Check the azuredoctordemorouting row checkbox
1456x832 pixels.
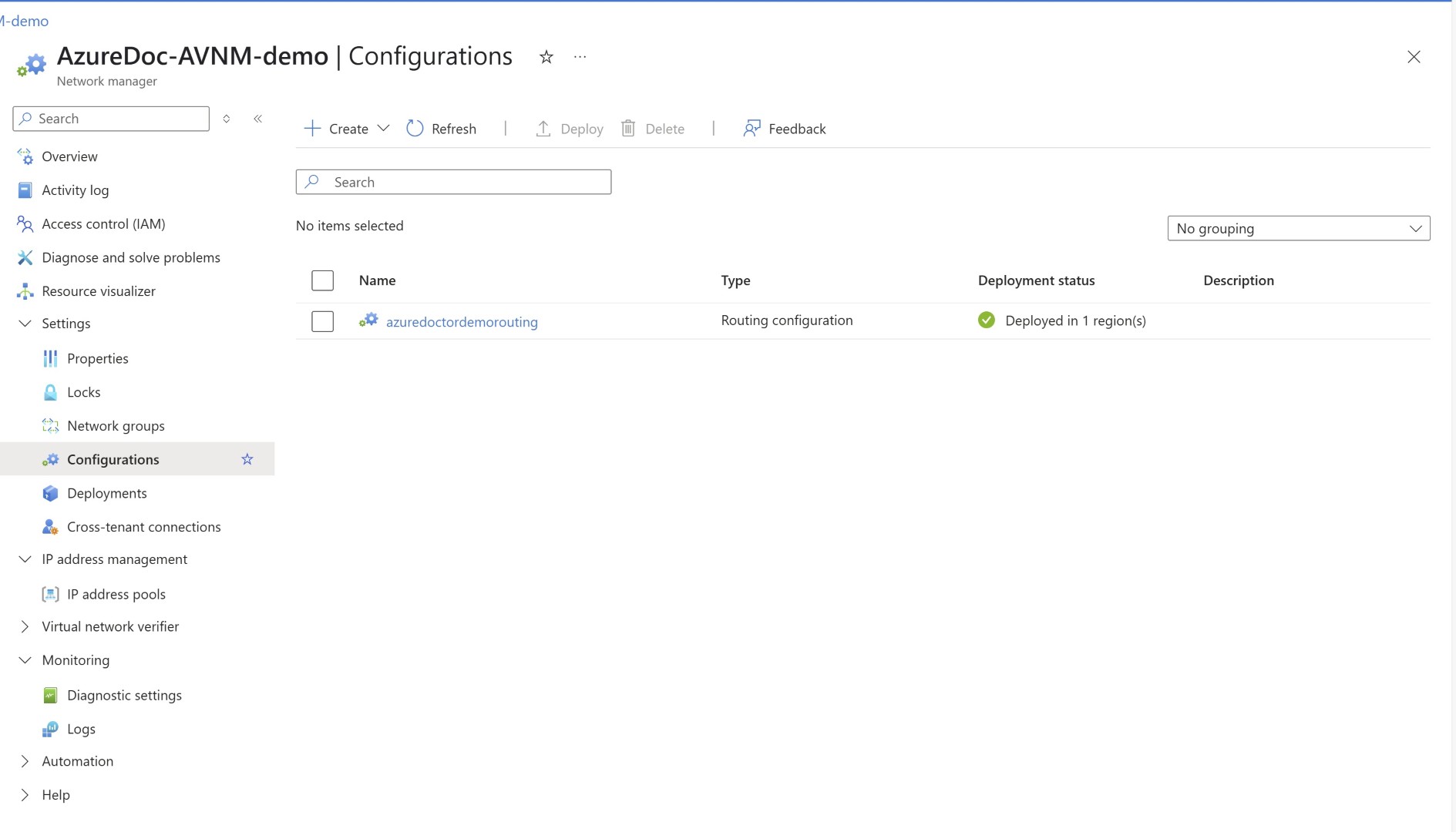tap(322, 321)
